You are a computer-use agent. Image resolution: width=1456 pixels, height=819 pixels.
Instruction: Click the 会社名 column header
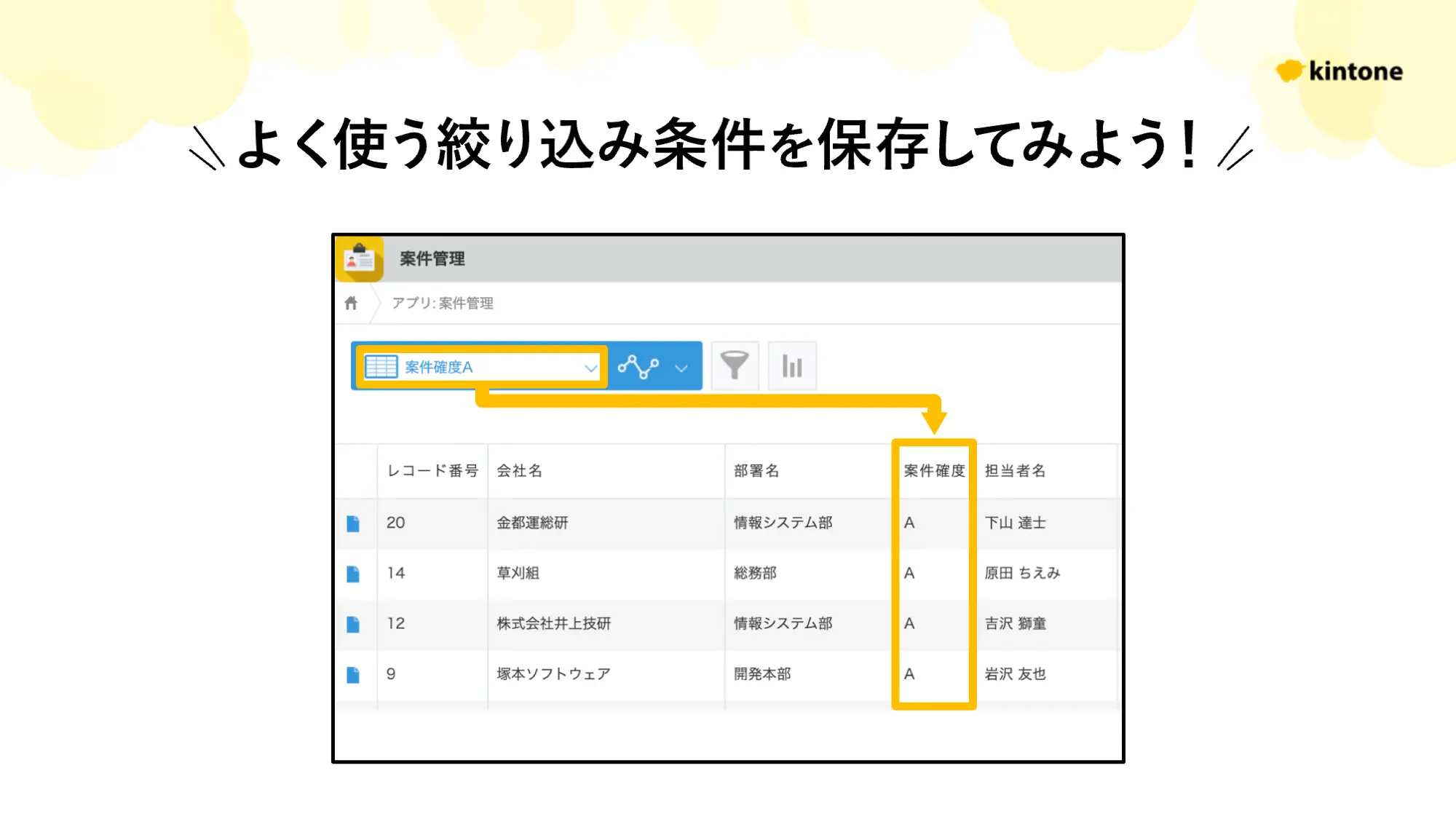tap(519, 471)
